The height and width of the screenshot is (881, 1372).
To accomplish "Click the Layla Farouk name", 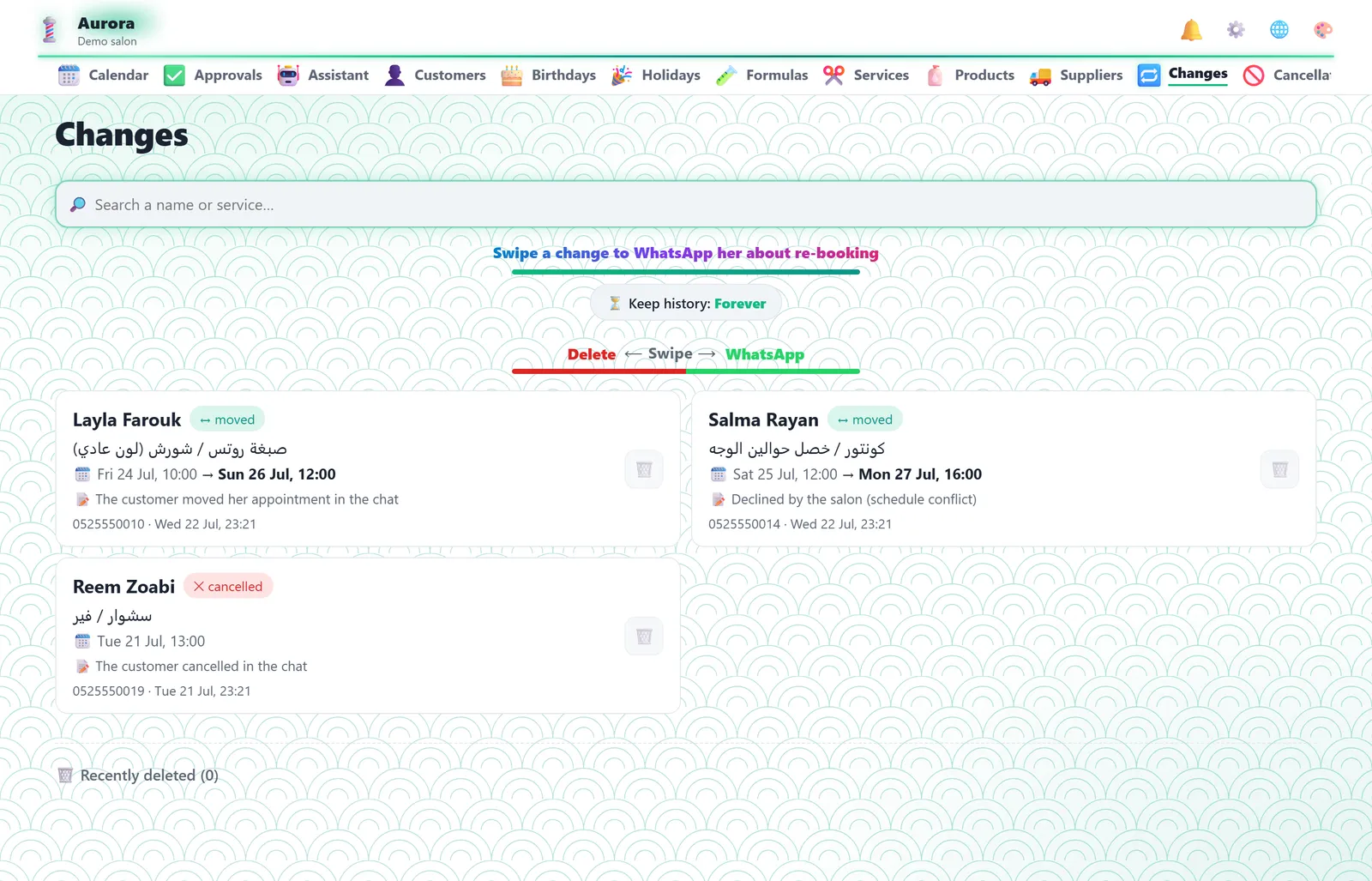I will [127, 420].
